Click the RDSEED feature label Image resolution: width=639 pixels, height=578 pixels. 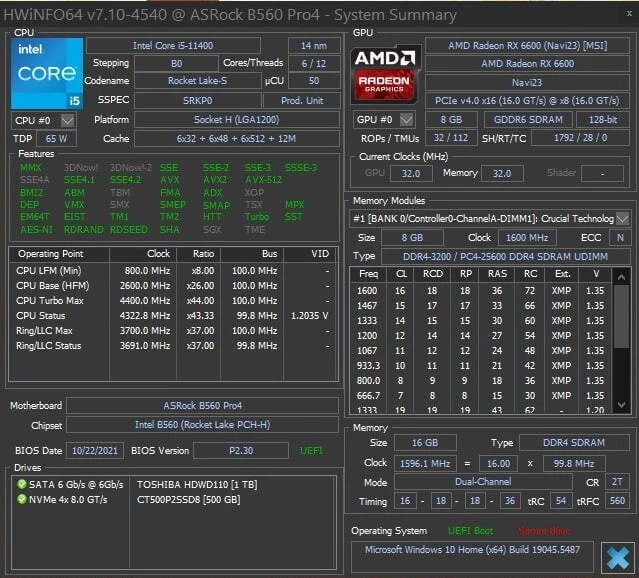(x=129, y=229)
